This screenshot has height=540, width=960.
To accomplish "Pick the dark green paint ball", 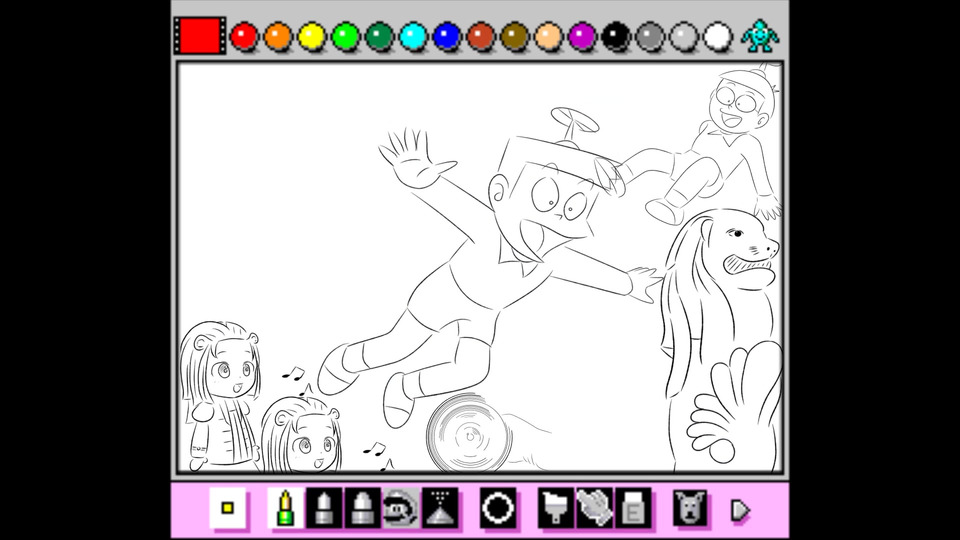I will [379, 36].
